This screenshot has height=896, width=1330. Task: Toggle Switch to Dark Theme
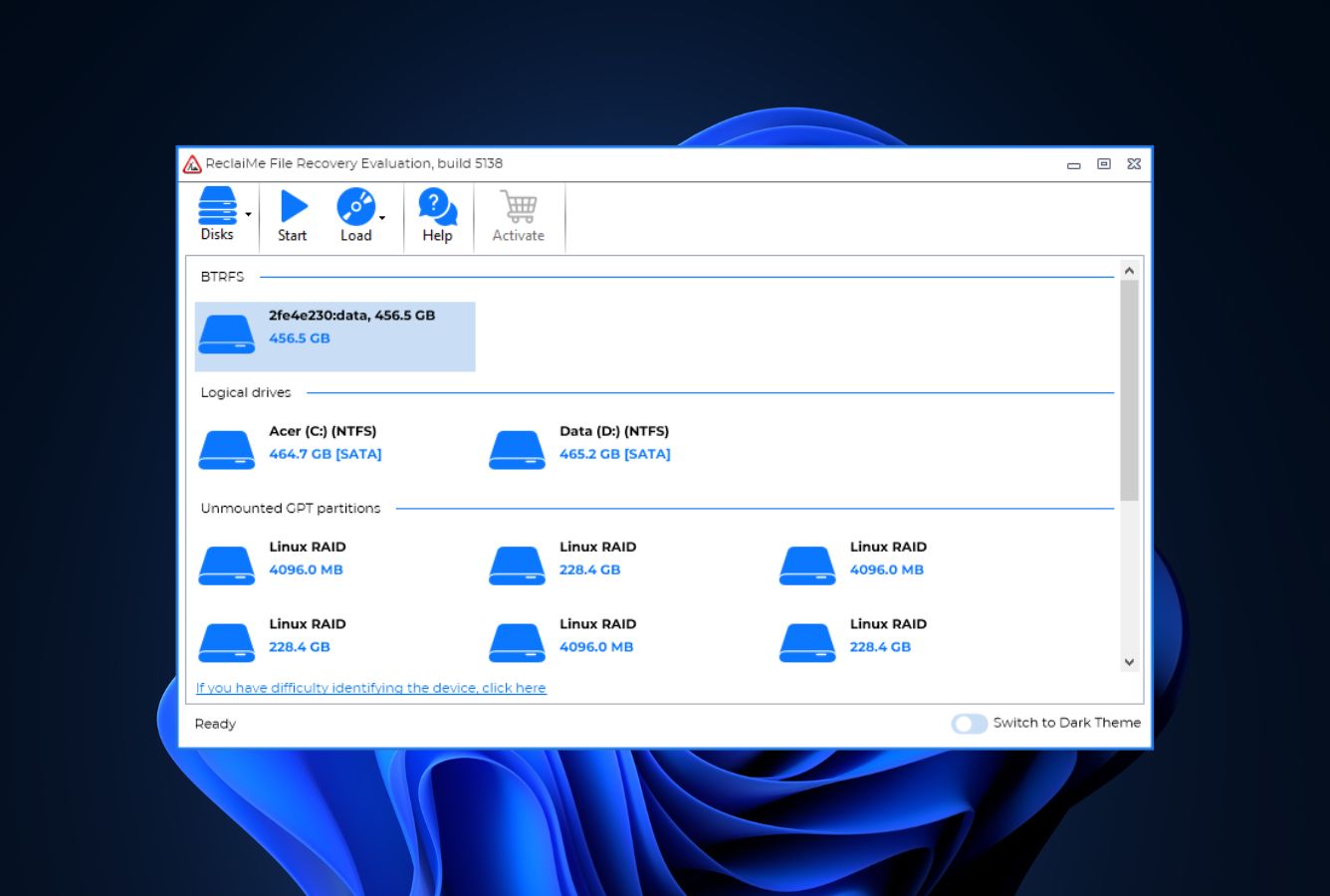point(969,724)
